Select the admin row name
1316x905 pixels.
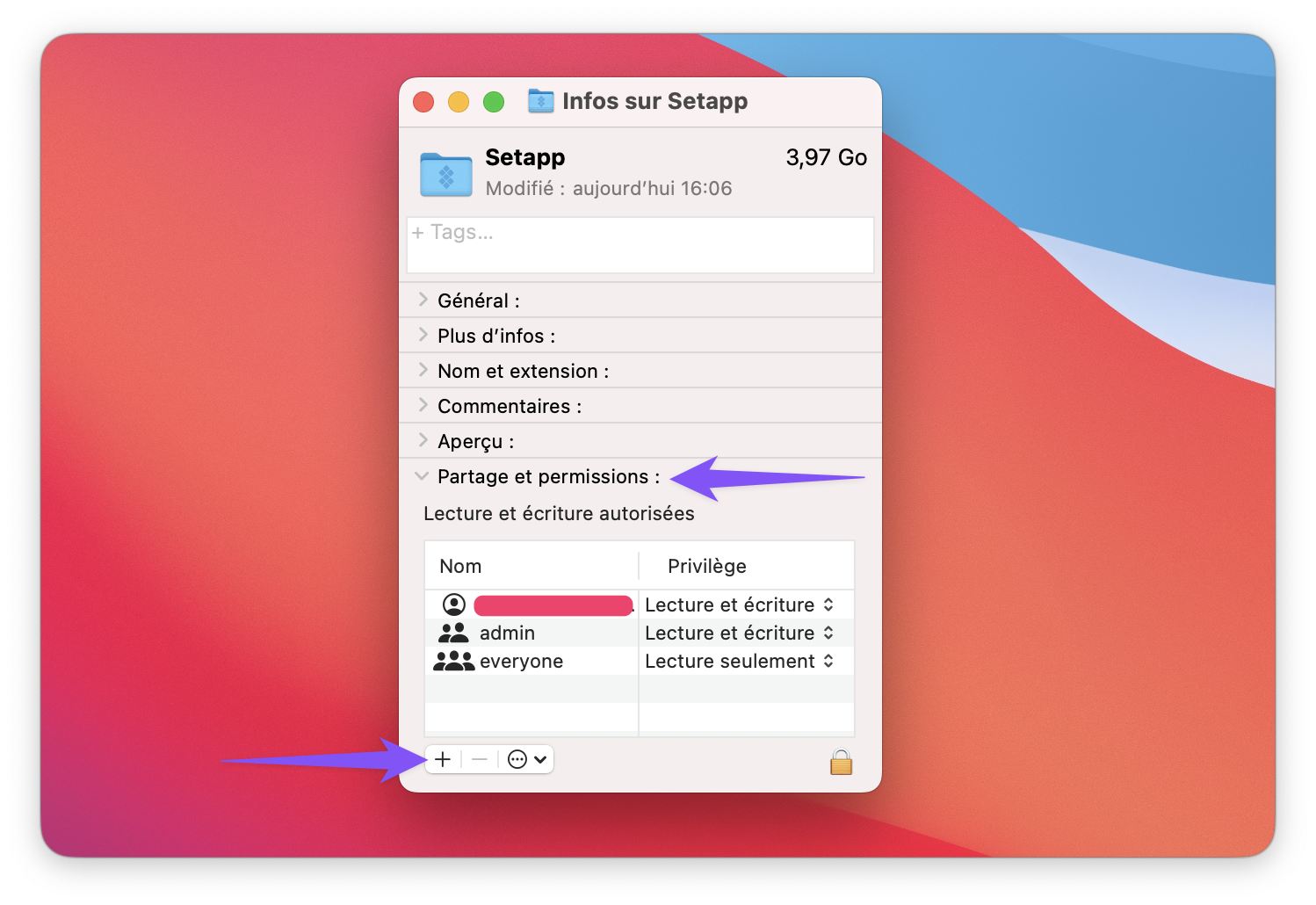507,633
